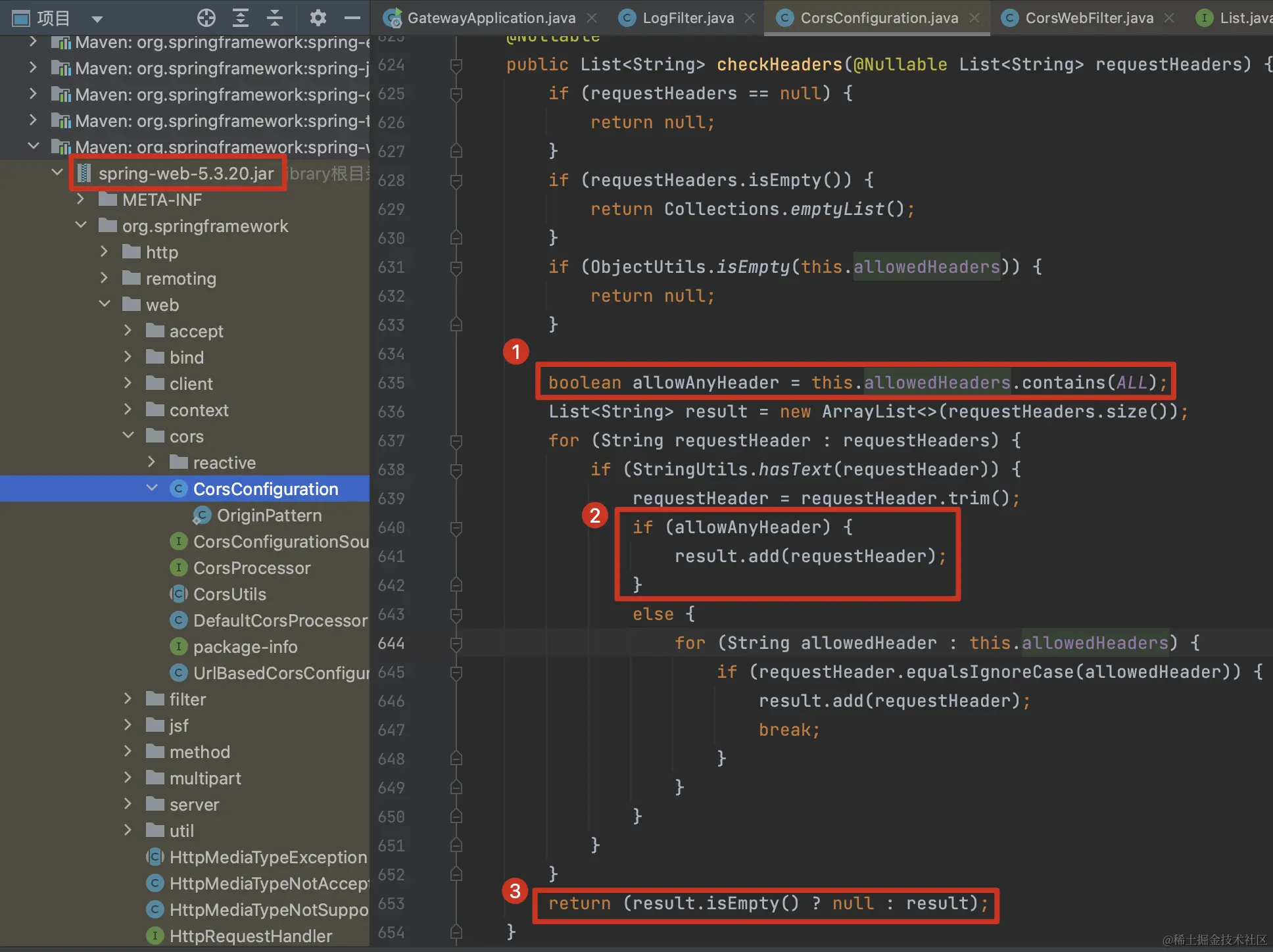Switch to CorsWebFilter.java tab
This screenshot has width=1273, height=952.
coord(1089,18)
